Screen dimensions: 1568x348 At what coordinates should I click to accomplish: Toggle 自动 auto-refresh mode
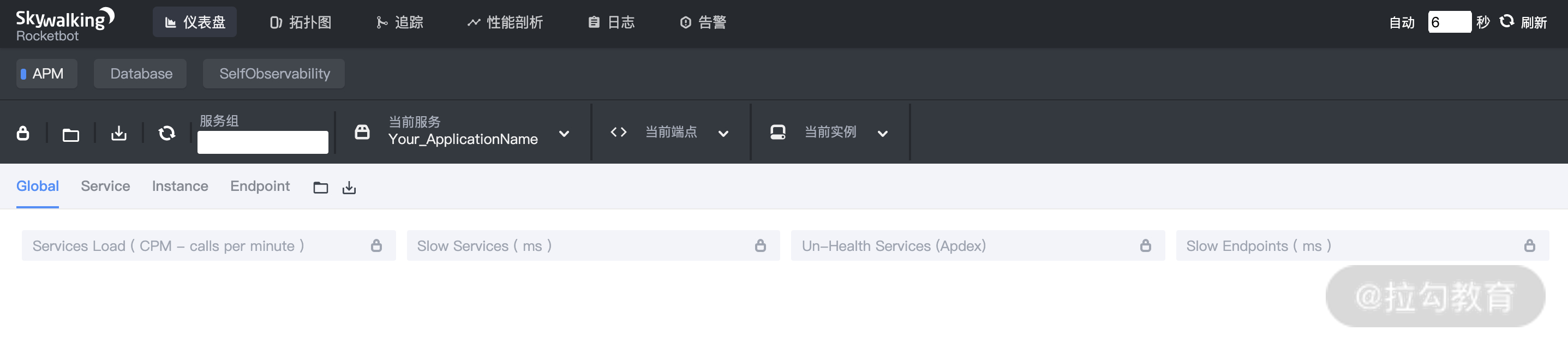point(1402,22)
